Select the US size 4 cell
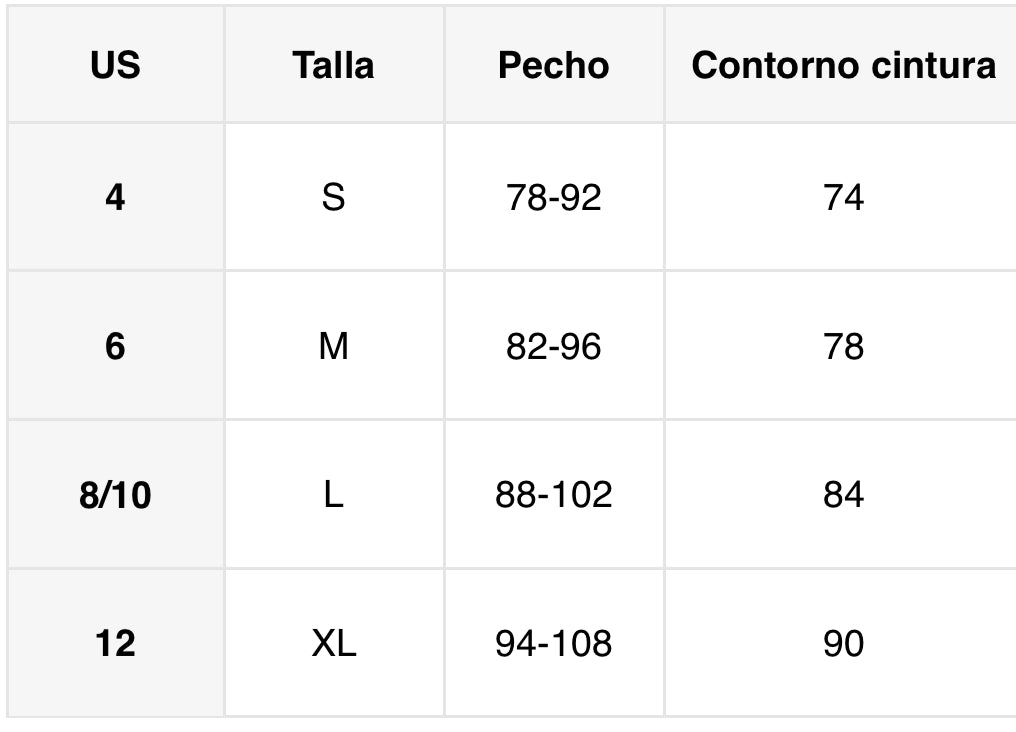This screenshot has height=732, width=1016. pyautogui.click(x=115, y=197)
